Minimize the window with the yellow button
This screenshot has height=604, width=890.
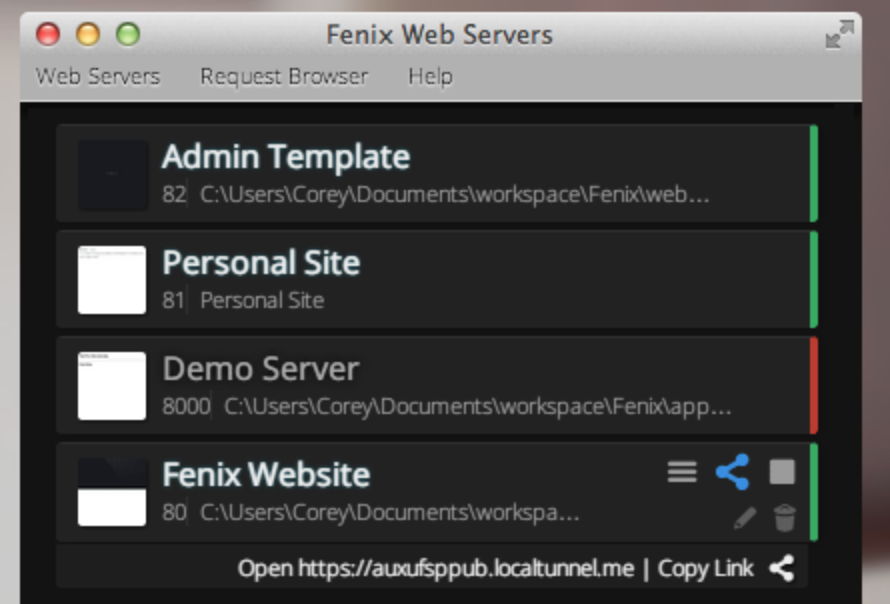pyautogui.click(x=88, y=35)
